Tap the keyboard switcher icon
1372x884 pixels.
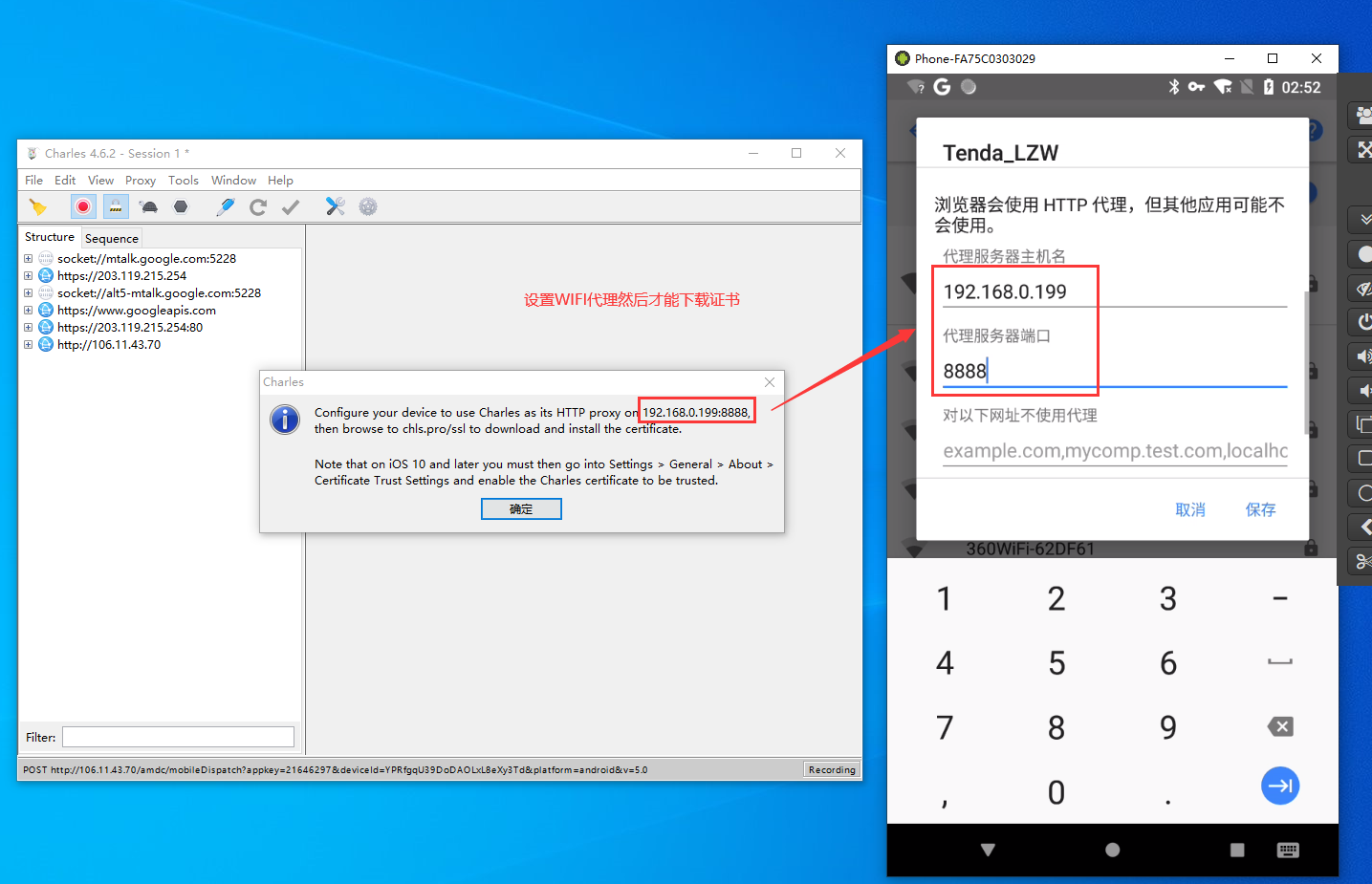point(1288,850)
